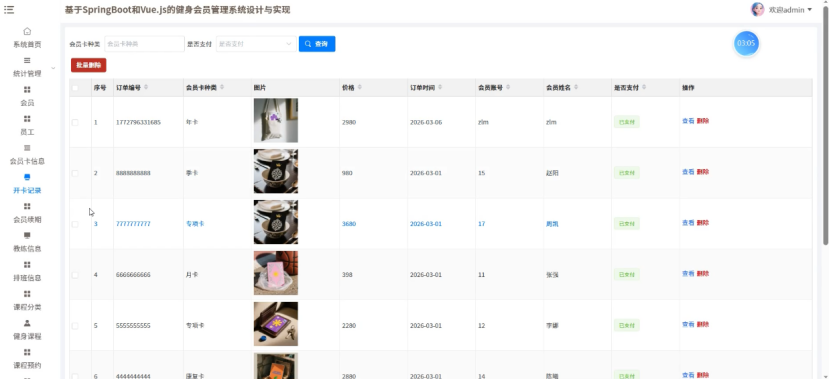Sort by the 会员卡种类 column arrows
The width and height of the screenshot is (829, 379).
click(x=222, y=87)
